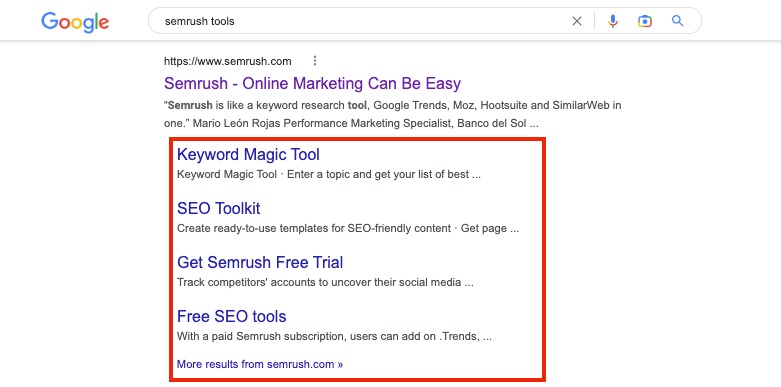Image resolution: width=781 pixels, height=387 pixels.
Task: Open three-dot menu beside semrush.com URL
Action: click(x=315, y=61)
